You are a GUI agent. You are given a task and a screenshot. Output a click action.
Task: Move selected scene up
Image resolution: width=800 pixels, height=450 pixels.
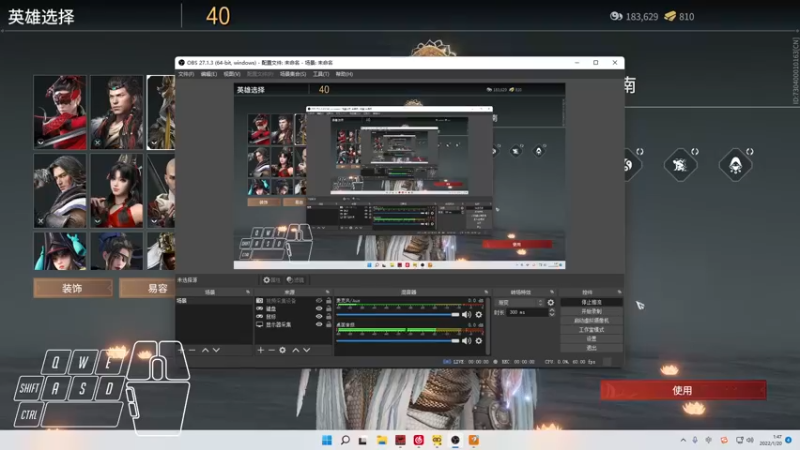[205, 350]
